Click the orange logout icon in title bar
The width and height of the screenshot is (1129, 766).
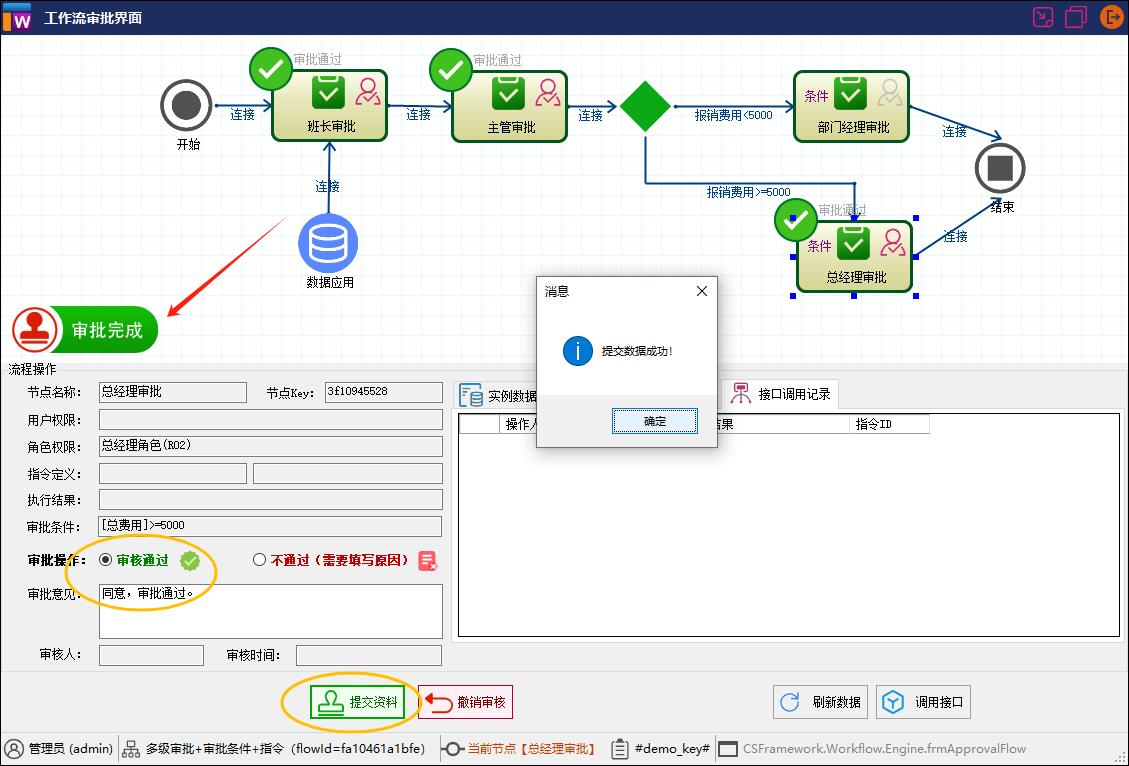pyautogui.click(x=1111, y=16)
